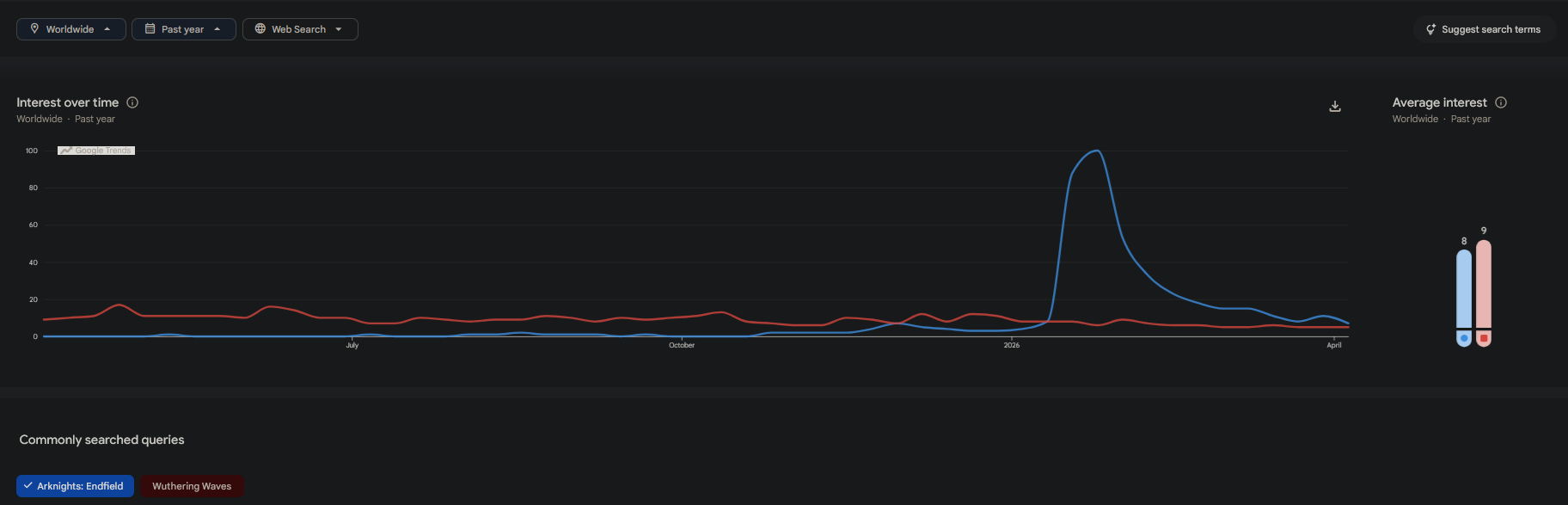Open the Web Search type dropdown
Screen dimensions: 1568x505
[x=300, y=29]
